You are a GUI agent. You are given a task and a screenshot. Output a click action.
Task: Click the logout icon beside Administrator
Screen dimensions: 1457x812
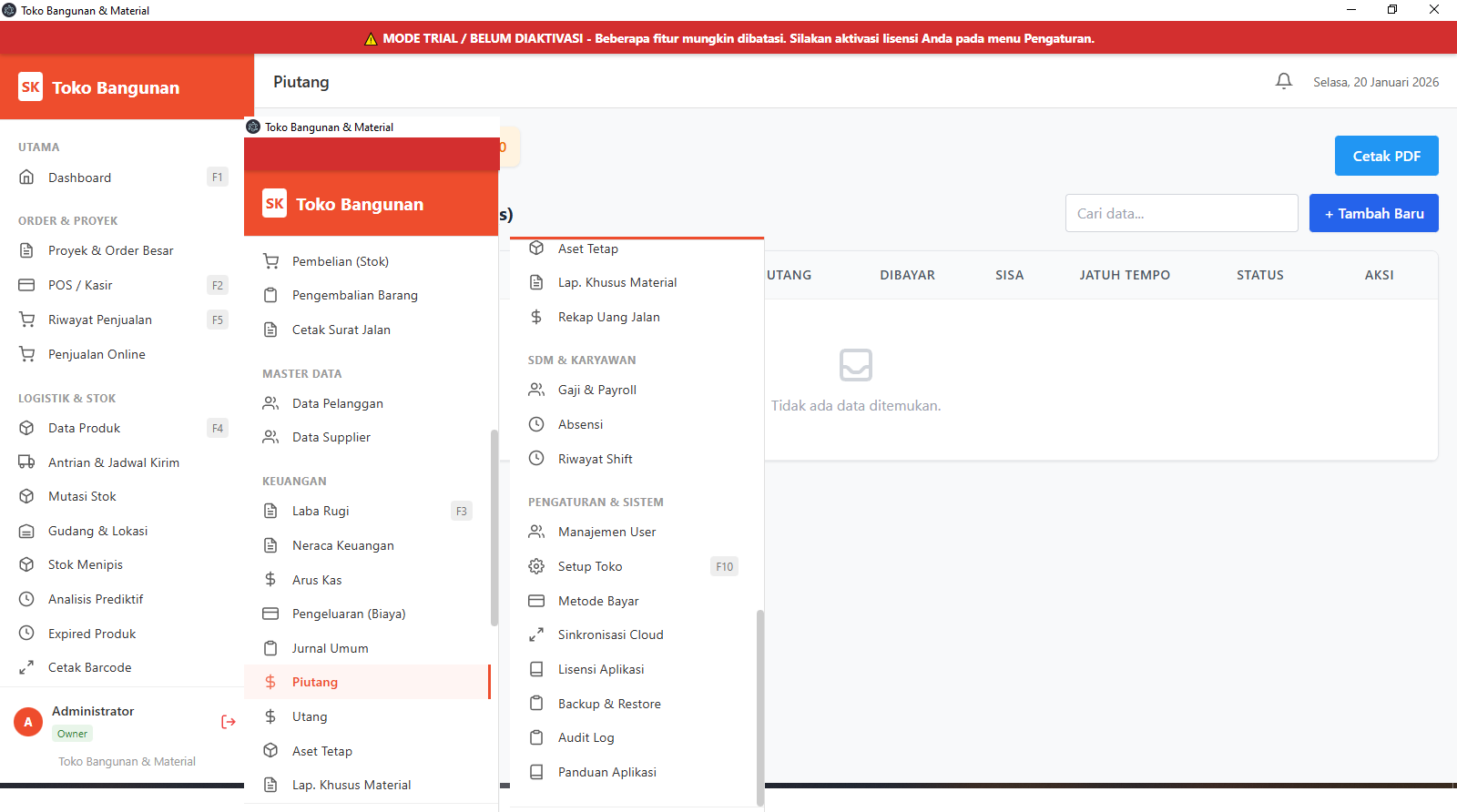(x=229, y=722)
